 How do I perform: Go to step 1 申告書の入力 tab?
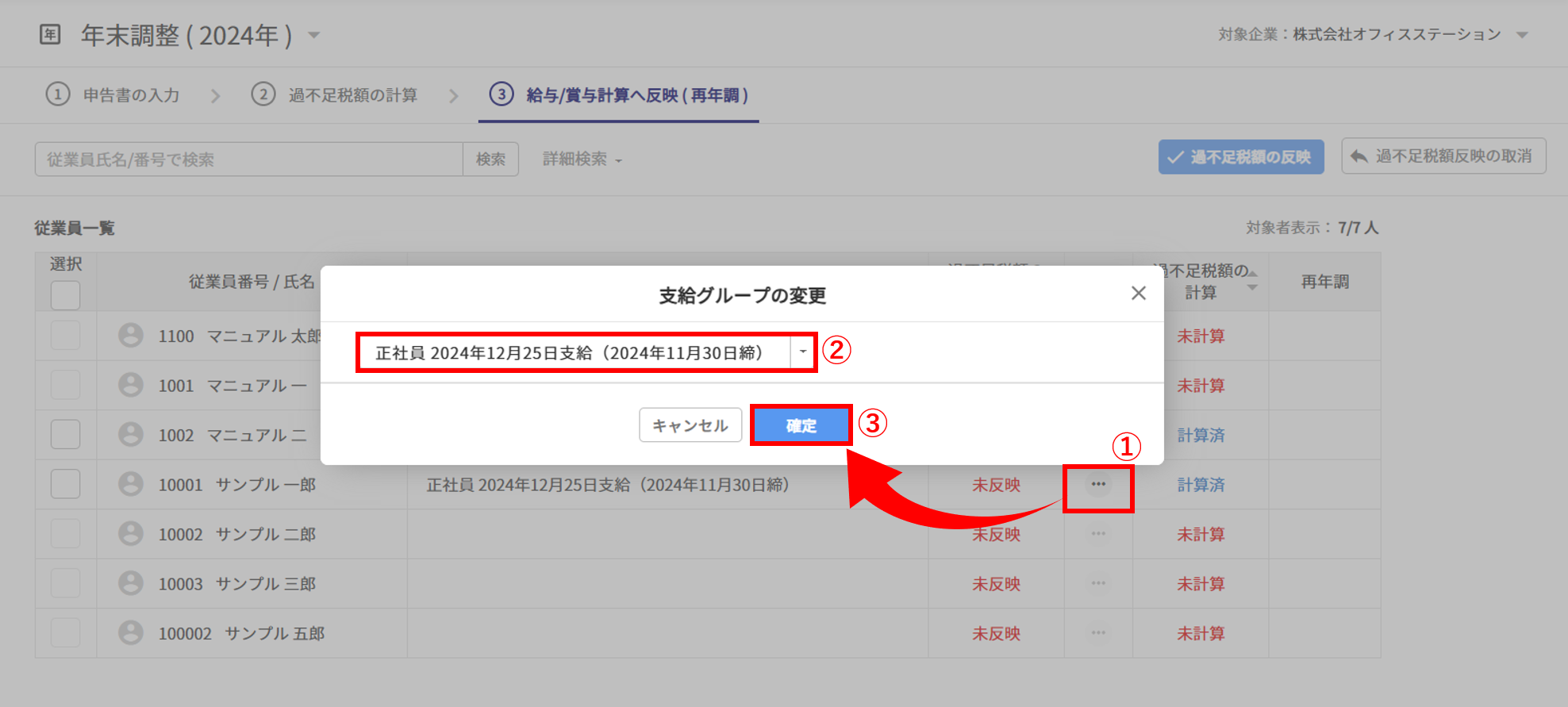(x=113, y=95)
